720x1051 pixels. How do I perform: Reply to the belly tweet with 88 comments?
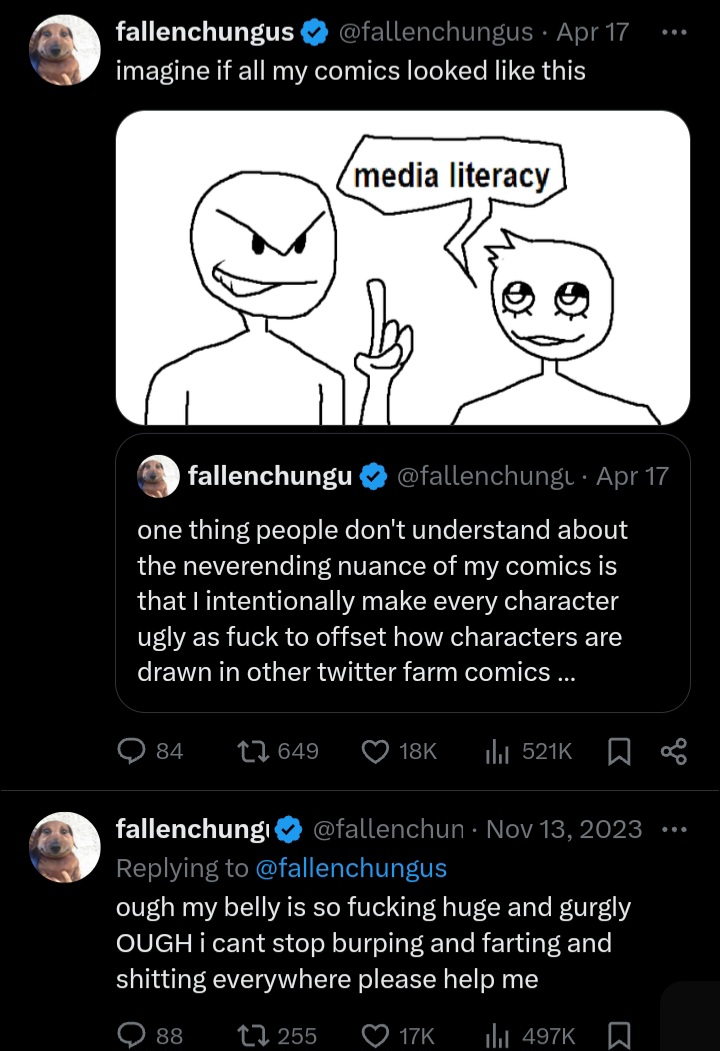click(x=130, y=1036)
